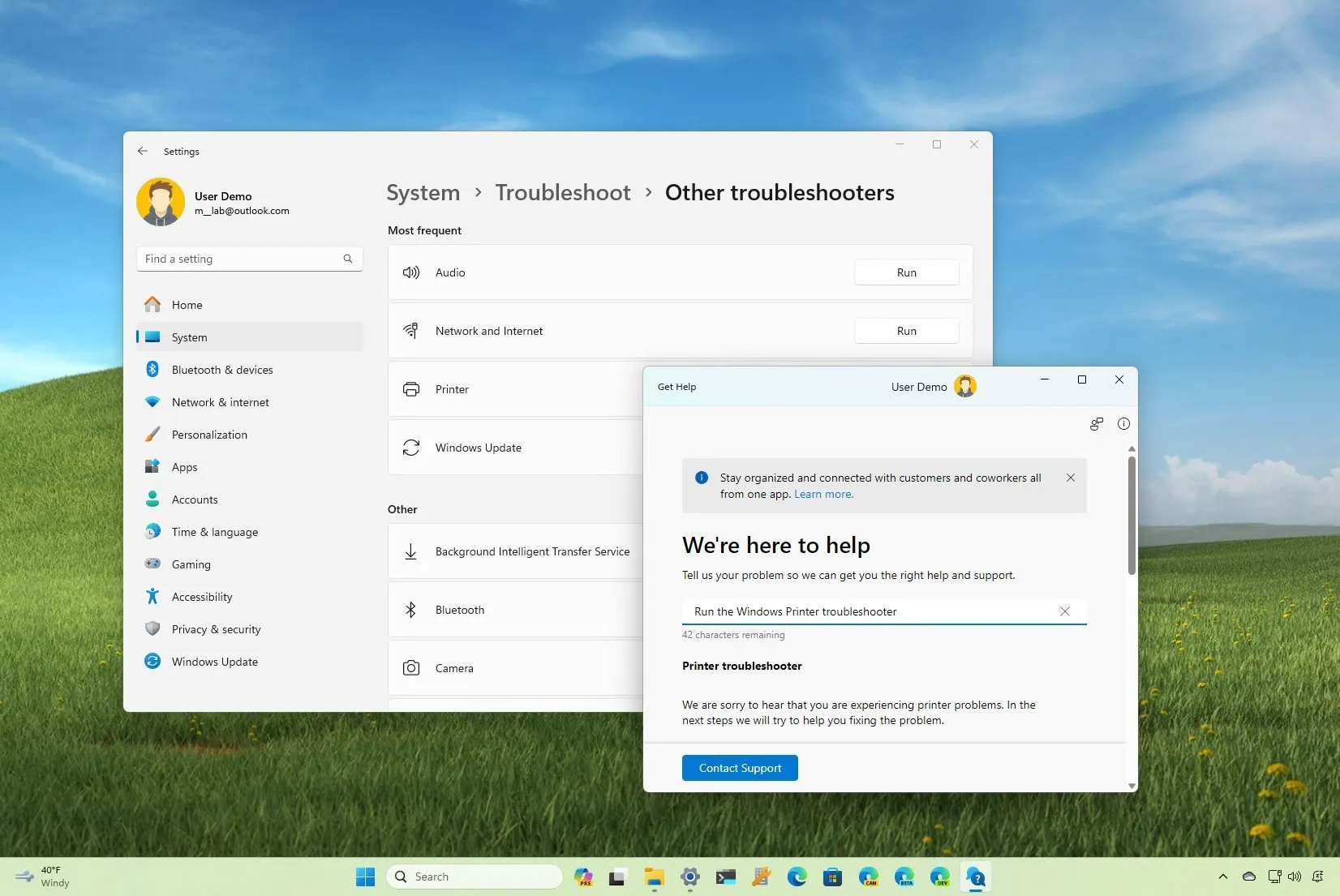Image resolution: width=1340 pixels, height=896 pixels.
Task: Open Microsoft Edge stable from taskbar
Action: [x=797, y=877]
